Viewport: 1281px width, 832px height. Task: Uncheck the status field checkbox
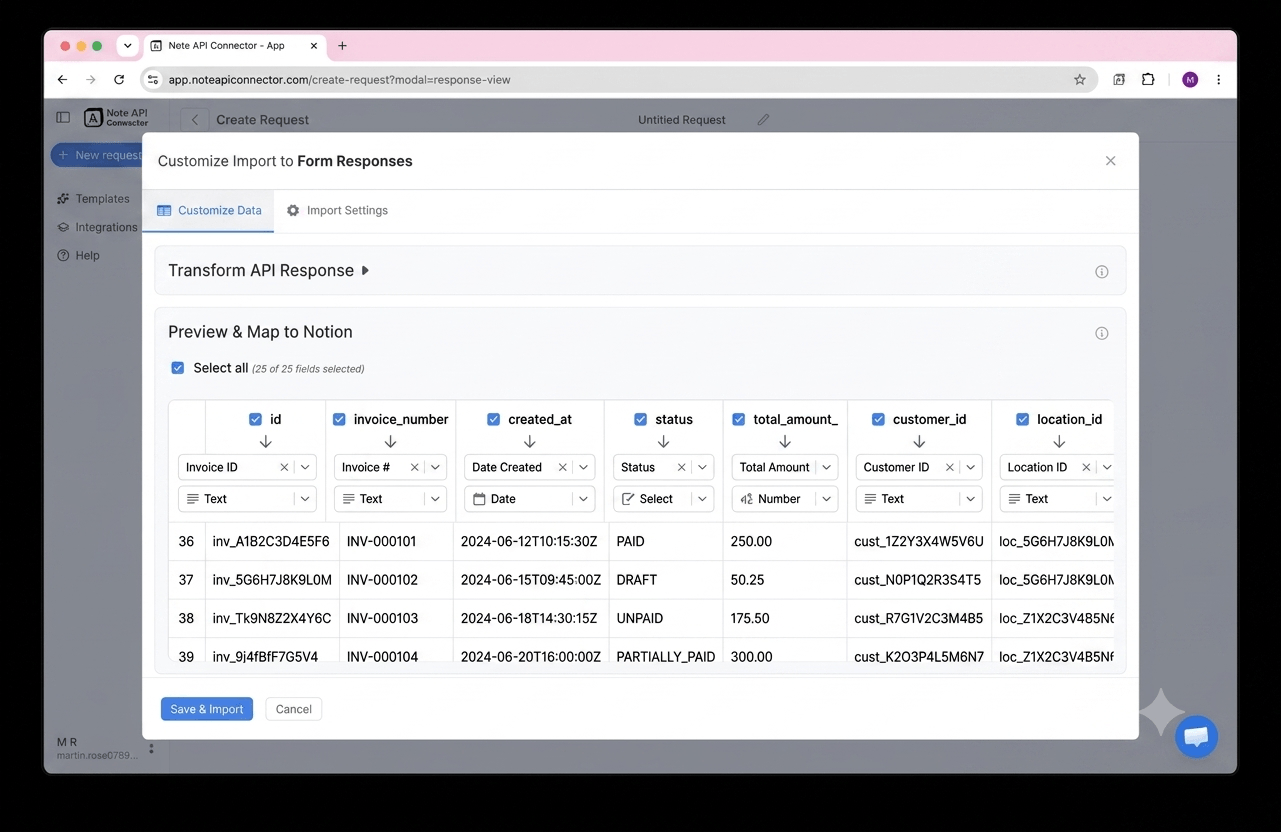coord(640,419)
